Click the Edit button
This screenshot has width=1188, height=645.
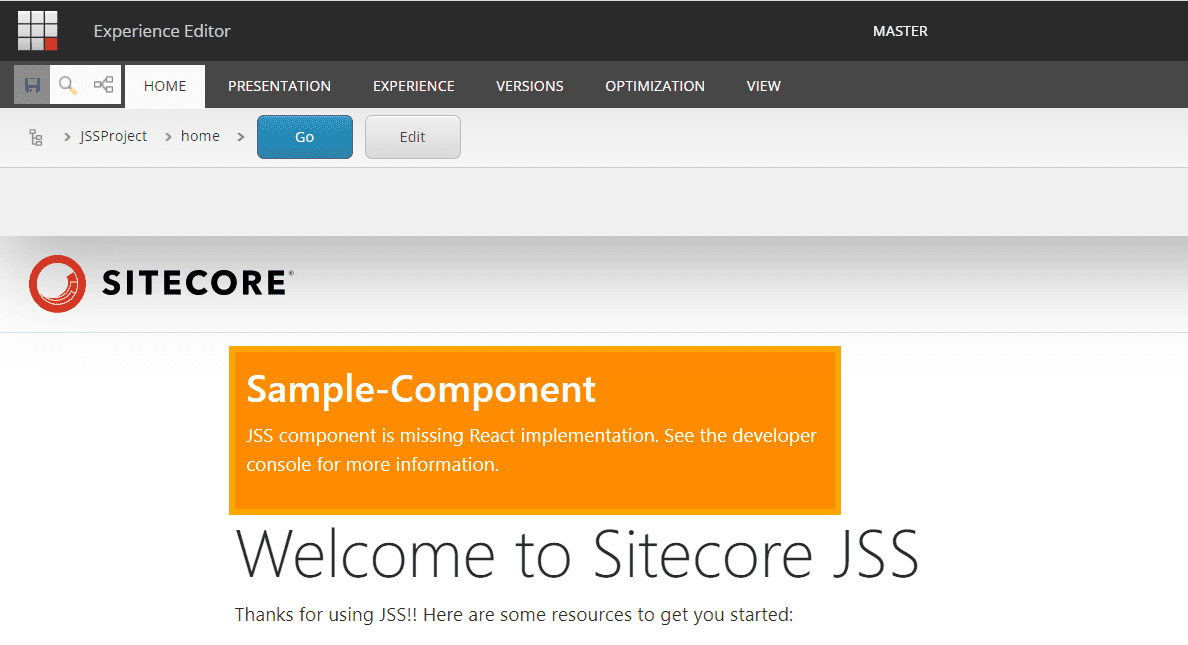[x=412, y=137]
